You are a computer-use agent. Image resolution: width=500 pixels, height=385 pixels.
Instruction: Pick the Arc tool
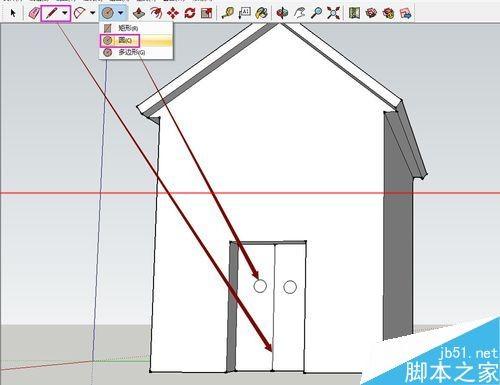[x=79, y=13]
